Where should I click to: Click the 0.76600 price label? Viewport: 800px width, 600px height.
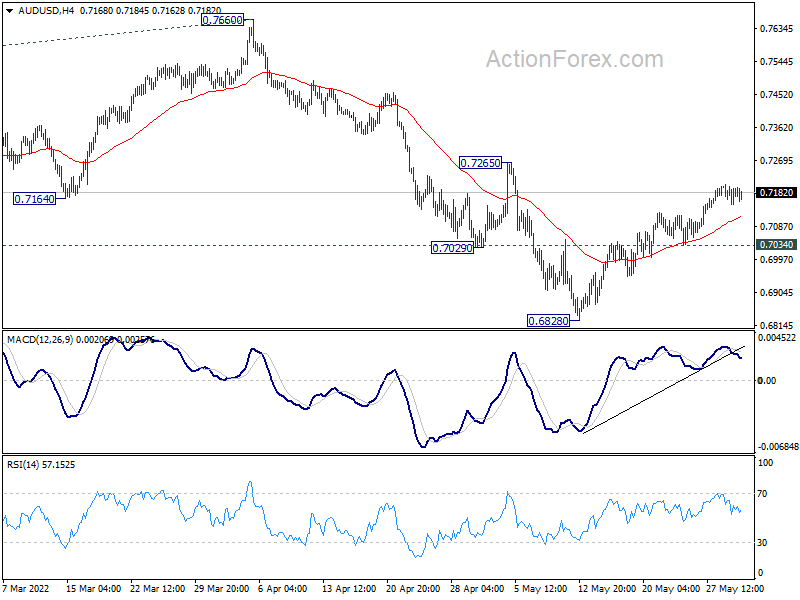pyautogui.click(x=222, y=20)
